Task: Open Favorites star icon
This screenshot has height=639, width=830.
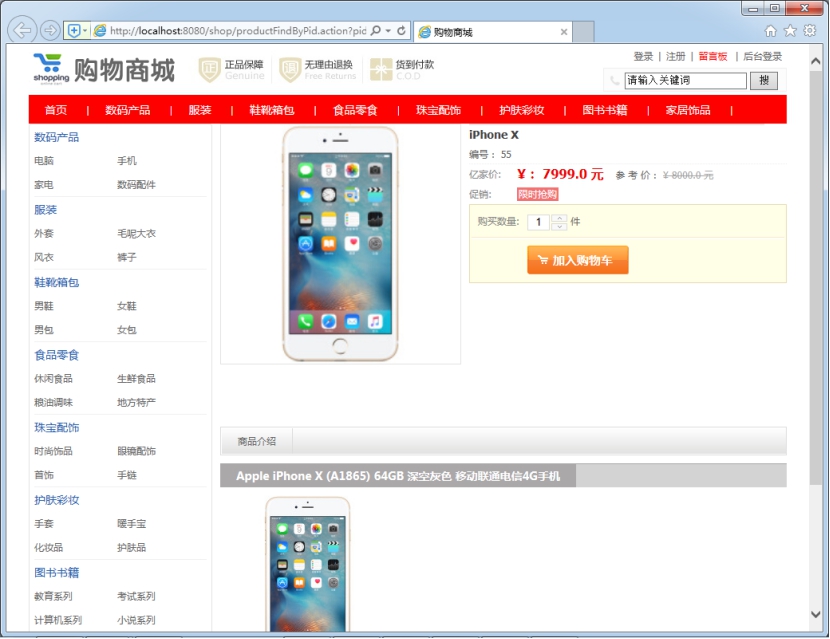Action: [790, 31]
